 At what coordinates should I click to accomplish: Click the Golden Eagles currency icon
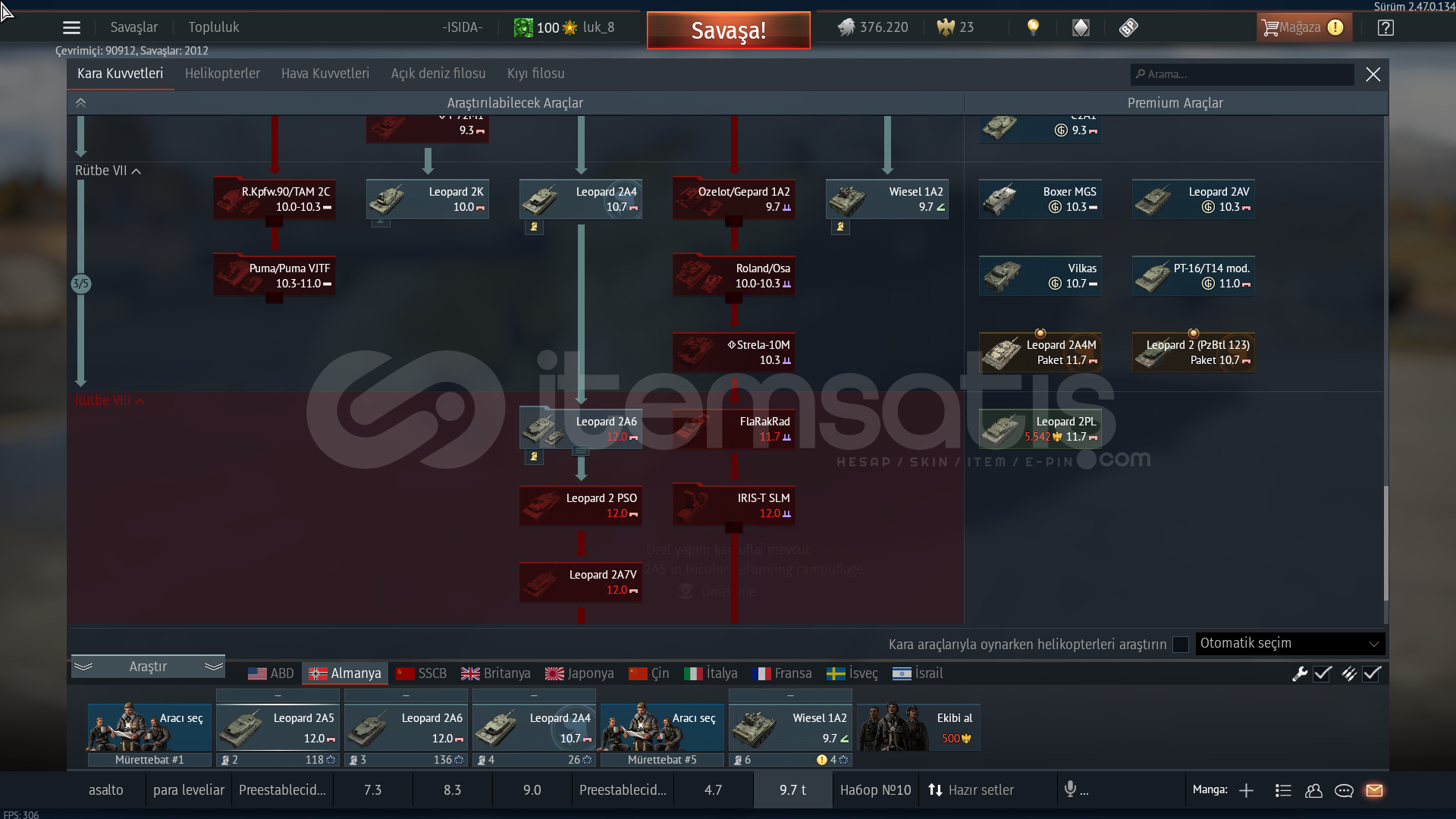[x=946, y=27]
